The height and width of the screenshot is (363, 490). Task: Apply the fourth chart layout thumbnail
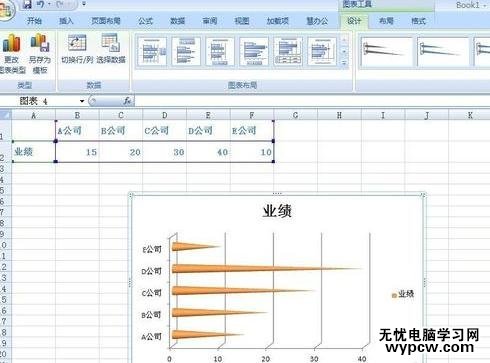pyautogui.click(x=254, y=52)
